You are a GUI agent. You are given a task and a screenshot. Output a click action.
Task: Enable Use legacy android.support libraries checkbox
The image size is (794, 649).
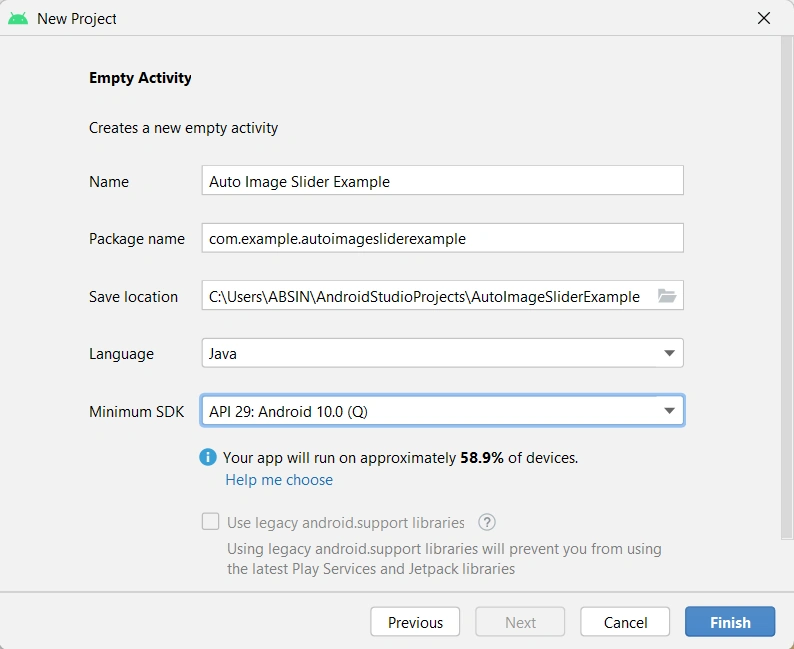(x=210, y=521)
